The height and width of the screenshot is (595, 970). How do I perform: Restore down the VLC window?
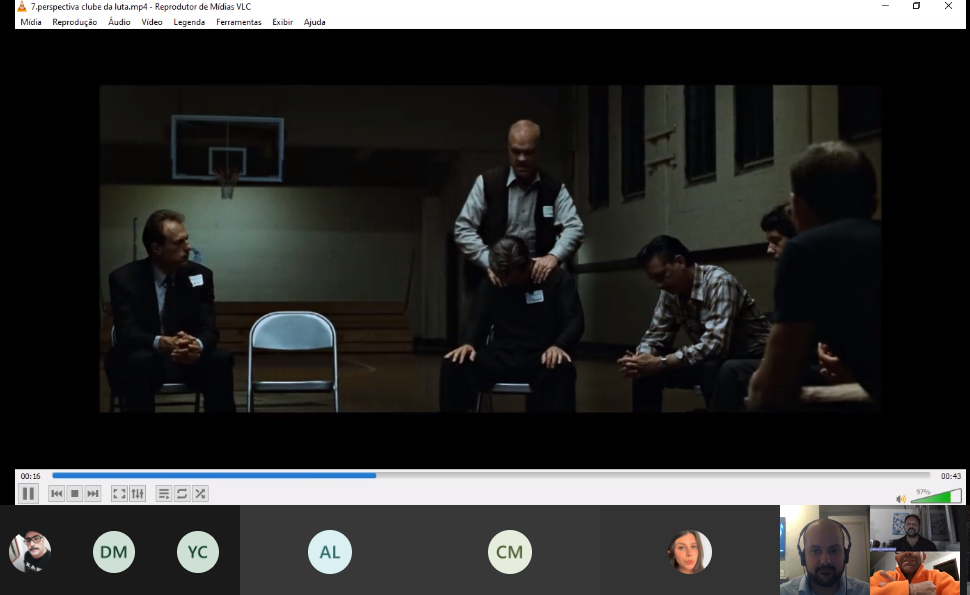tap(916, 6)
